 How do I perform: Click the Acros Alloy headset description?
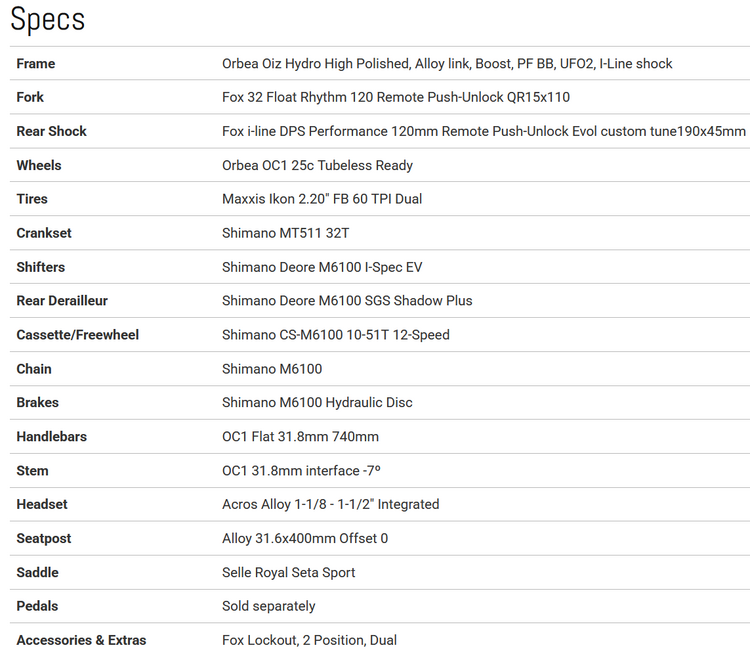click(331, 504)
